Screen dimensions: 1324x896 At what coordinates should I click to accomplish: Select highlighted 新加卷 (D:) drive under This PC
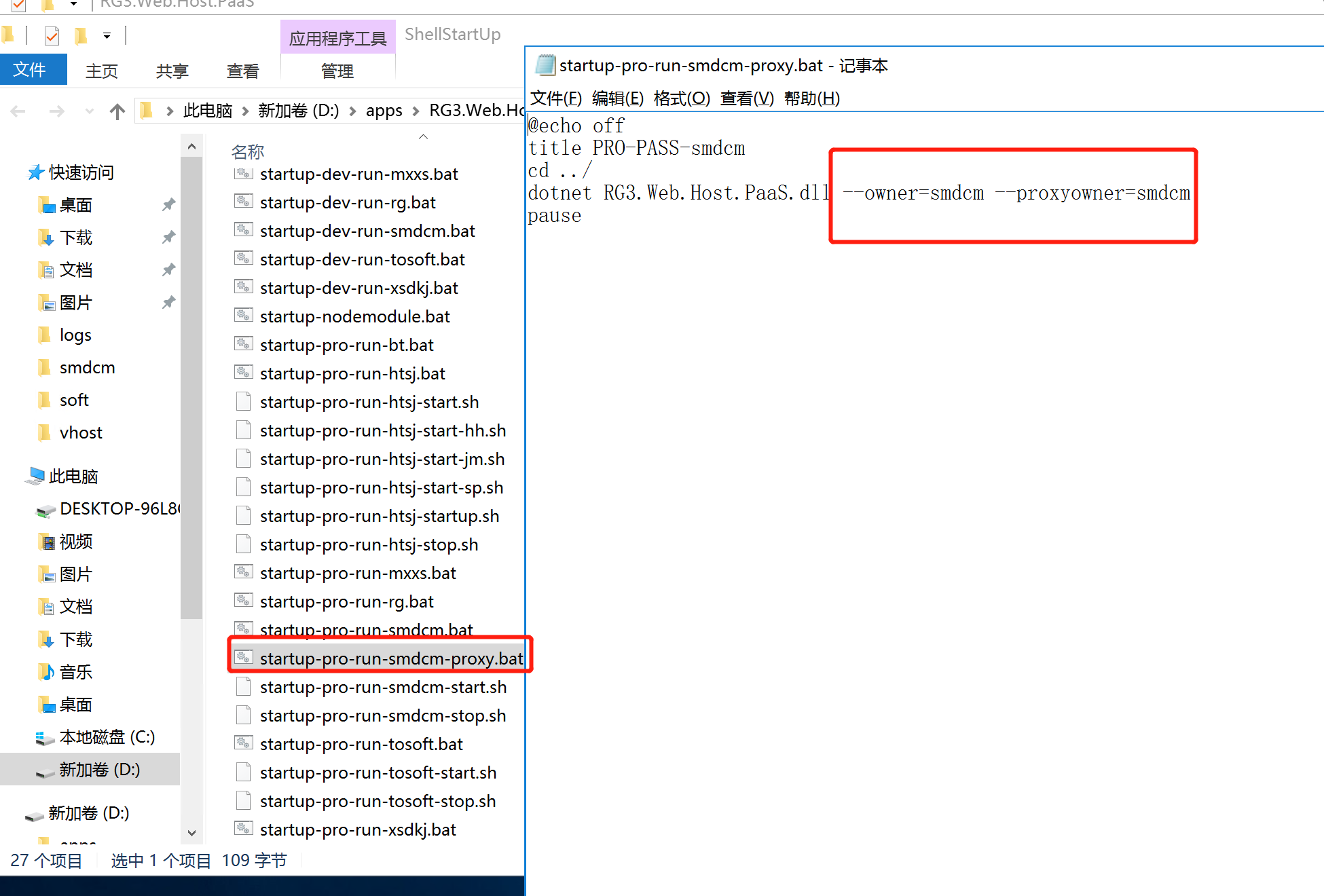[x=90, y=770]
